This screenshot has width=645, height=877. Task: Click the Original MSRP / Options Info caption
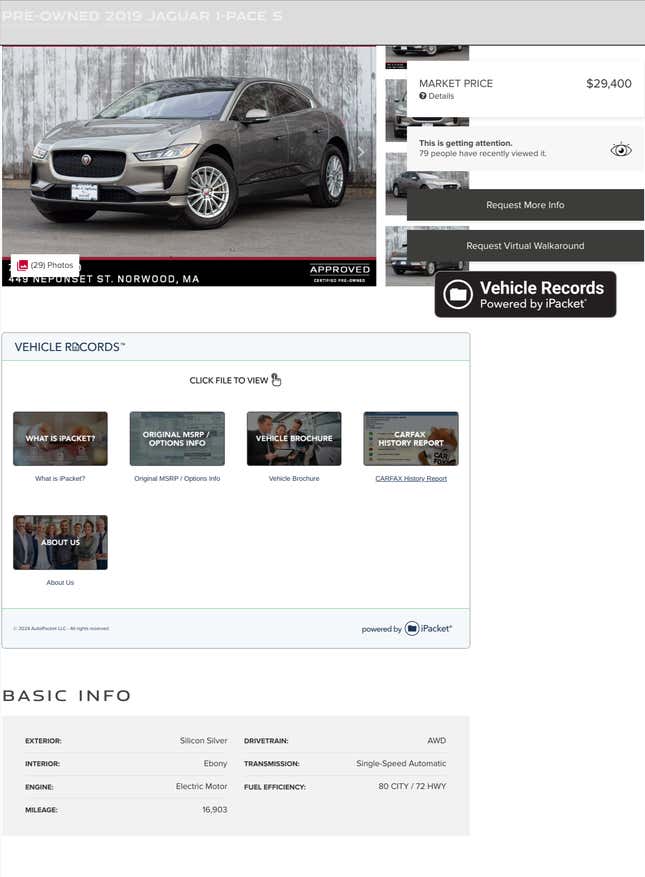pyautogui.click(x=177, y=479)
